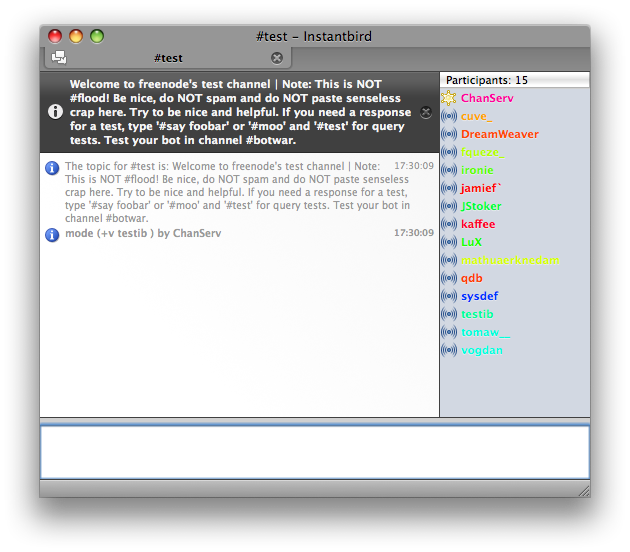Screen dimensions: 630x552
Task: Click the info icon beside mode message
Action: (x=52, y=234)
